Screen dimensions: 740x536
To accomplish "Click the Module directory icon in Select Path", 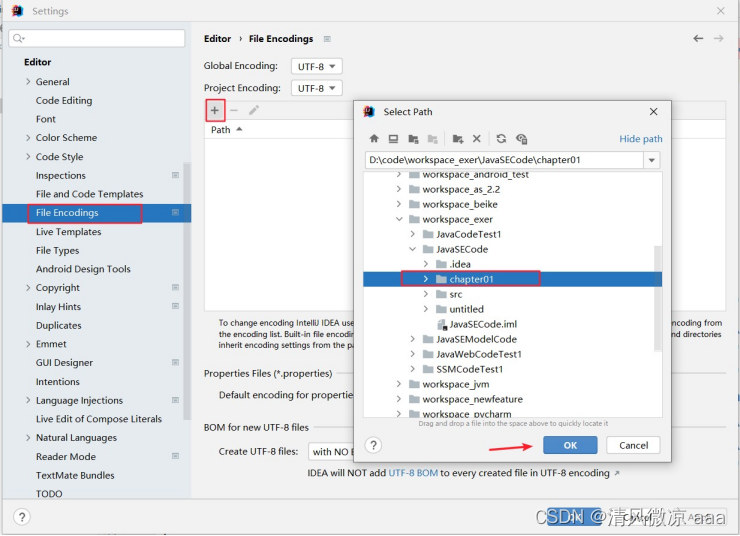I will click(432, 138).
